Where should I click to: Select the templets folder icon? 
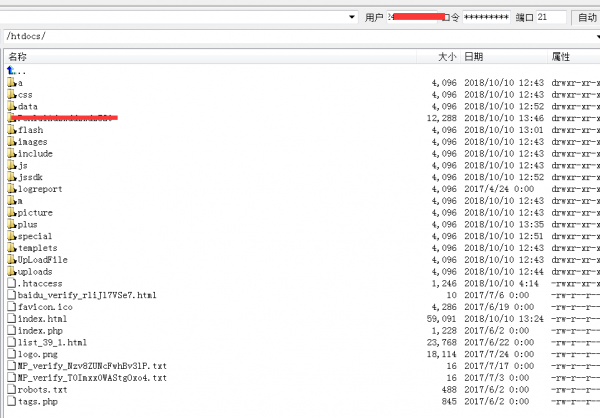[12, 247]
